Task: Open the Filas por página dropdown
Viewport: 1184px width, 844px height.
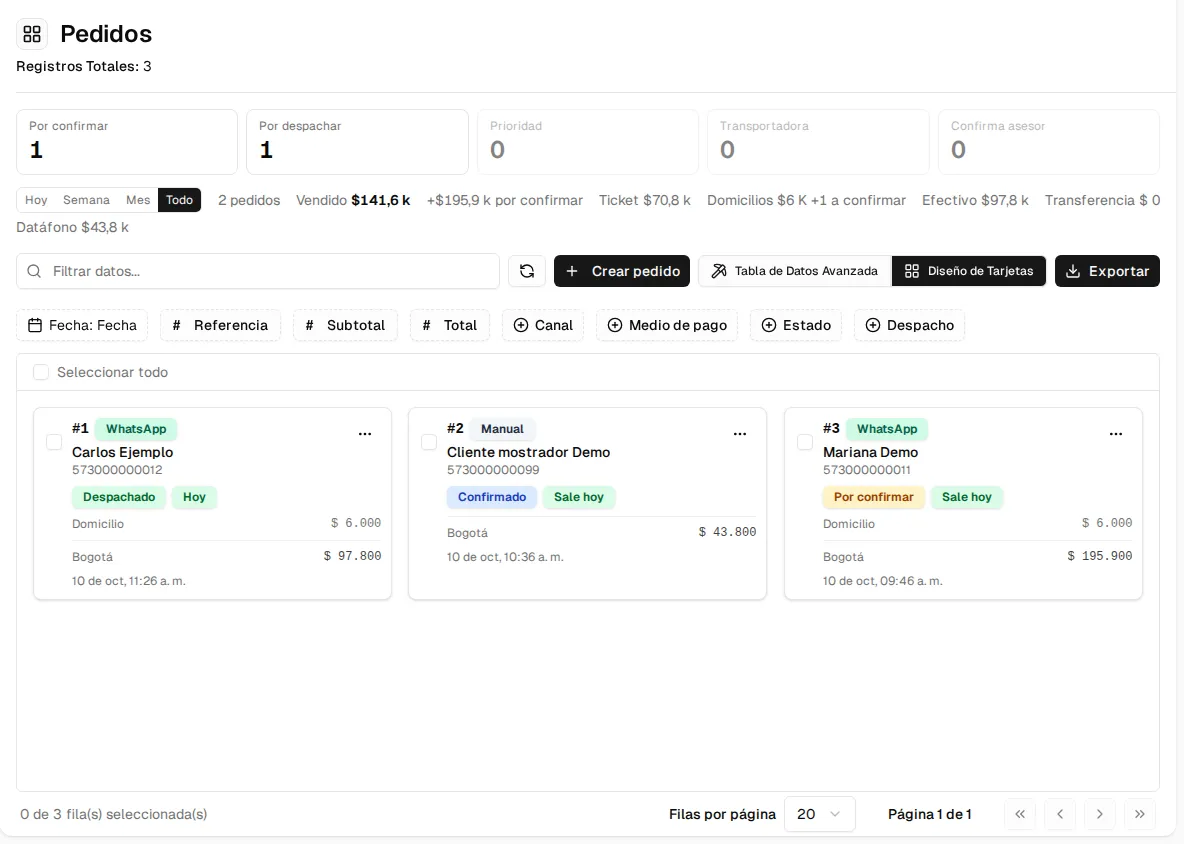Action: [x=819, y=814]
